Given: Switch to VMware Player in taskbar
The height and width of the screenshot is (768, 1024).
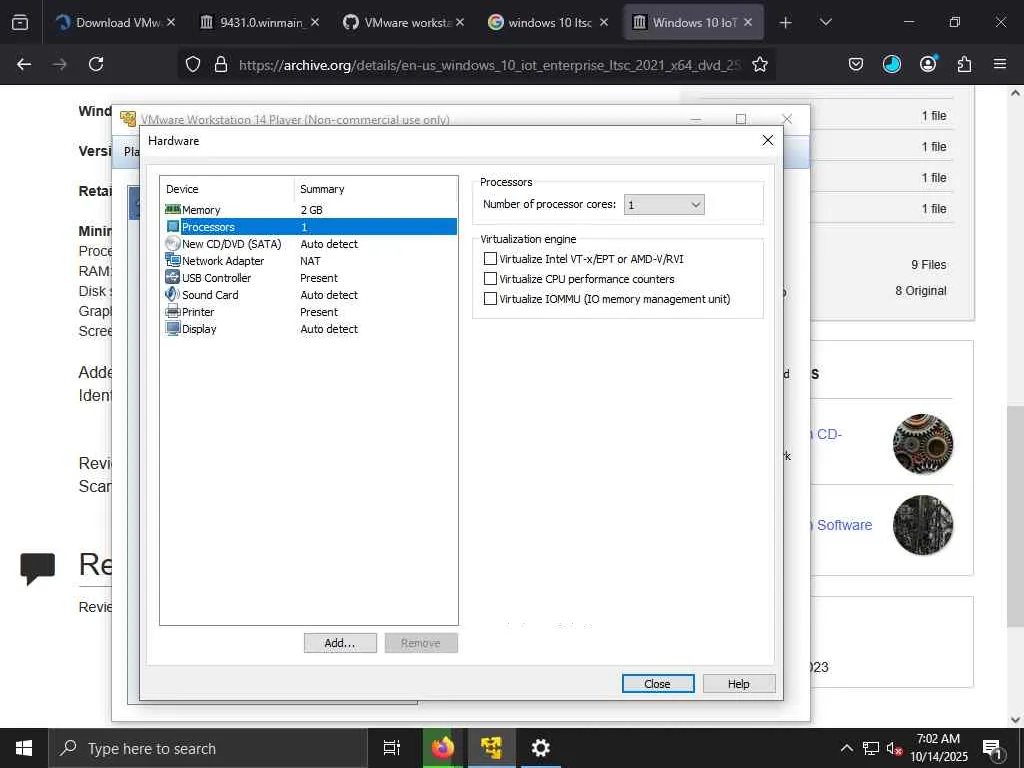Looking at the screenshot, I should [491, 748].
